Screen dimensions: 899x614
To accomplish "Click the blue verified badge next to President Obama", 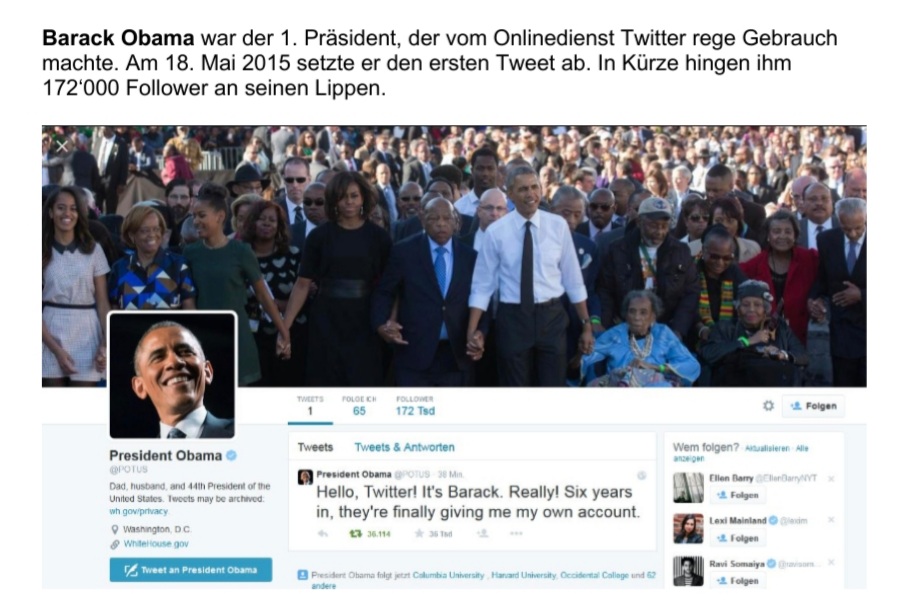I will 231,456.
